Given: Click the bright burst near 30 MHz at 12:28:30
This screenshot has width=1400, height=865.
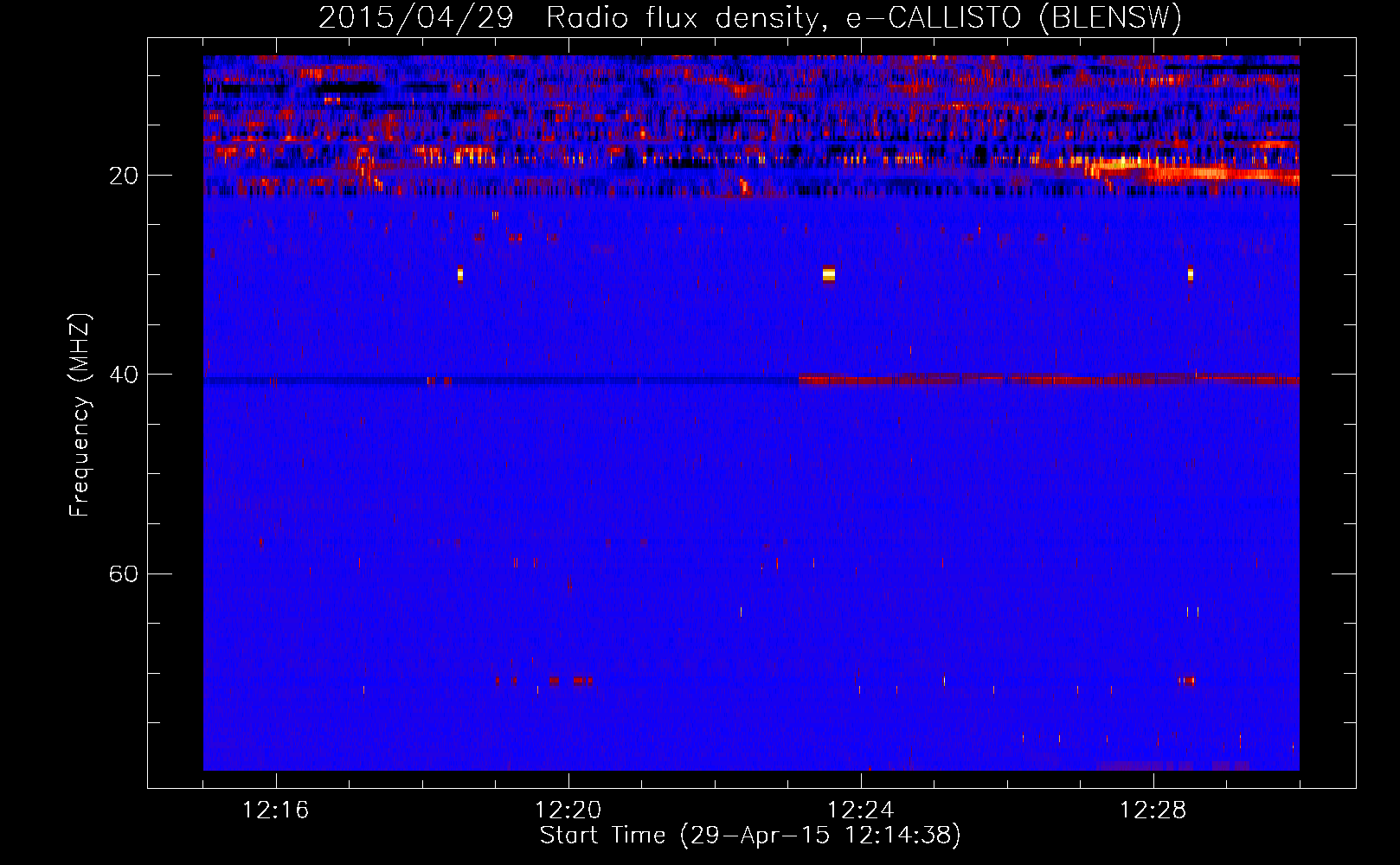Looking at the screenshot, I should (1191, 274).
